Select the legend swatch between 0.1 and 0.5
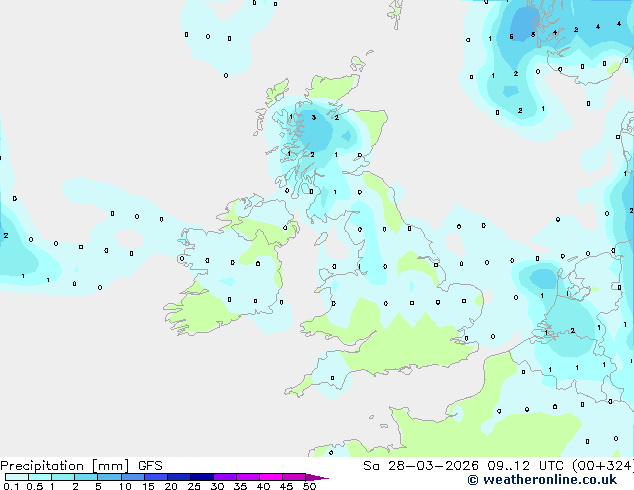Screen dimensions: 634x490 coord(17,477)
